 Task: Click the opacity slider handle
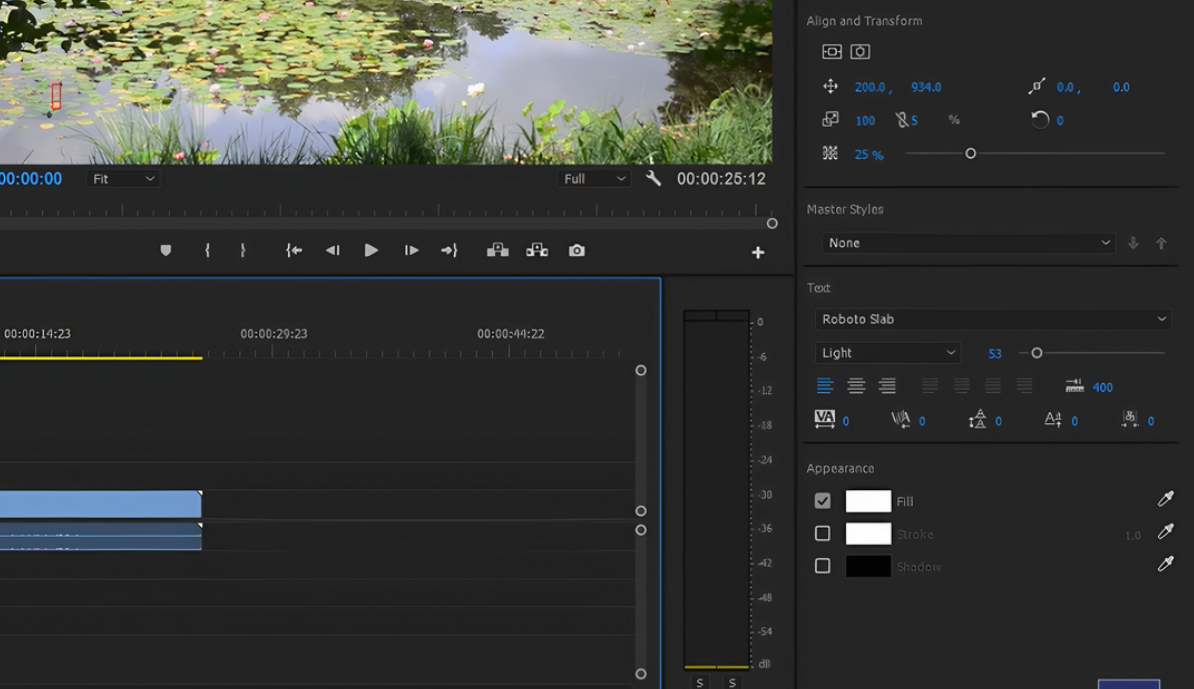click(x=970, y=154)
